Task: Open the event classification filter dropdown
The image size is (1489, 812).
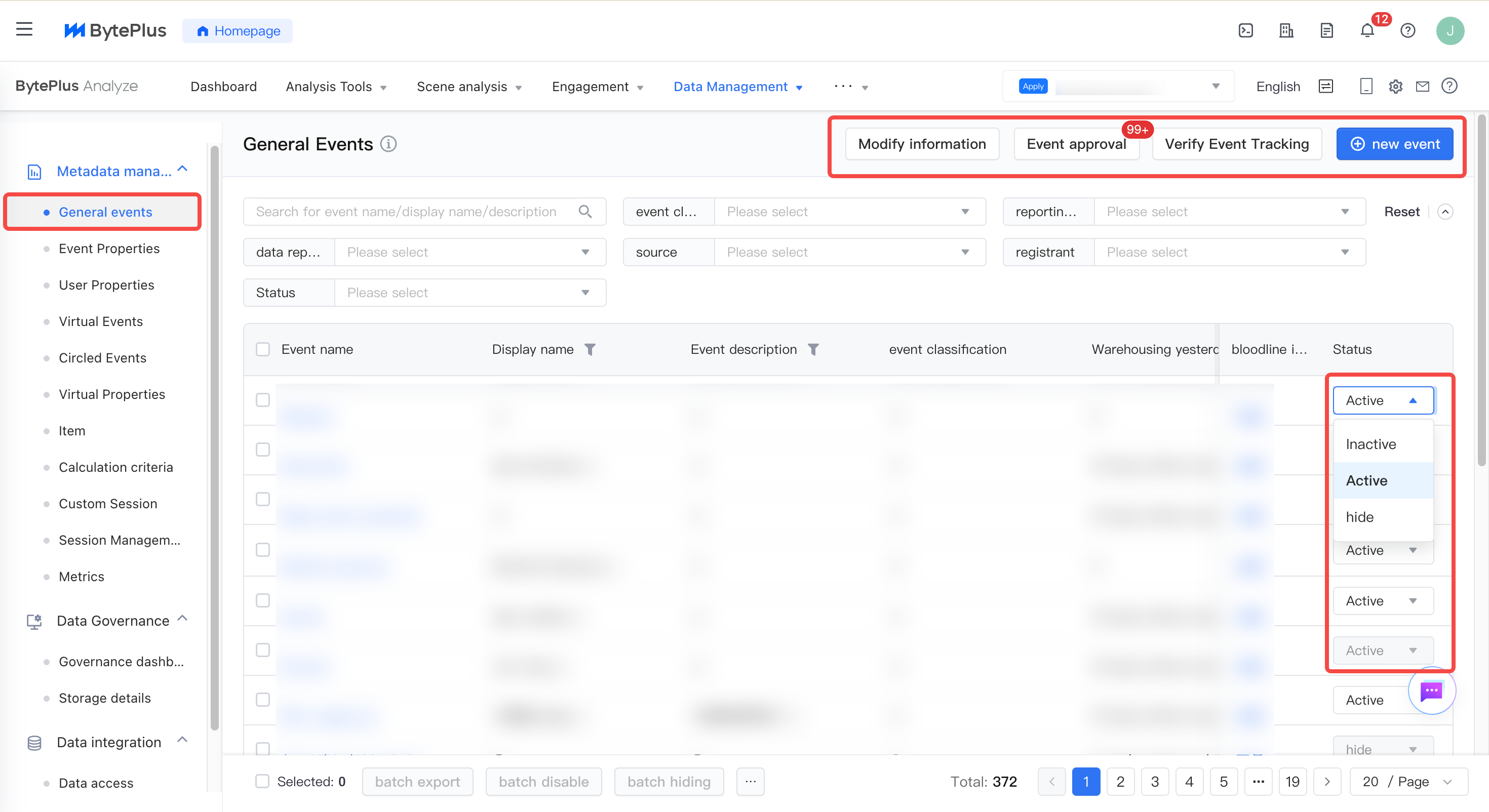Action: click(850, 212)
